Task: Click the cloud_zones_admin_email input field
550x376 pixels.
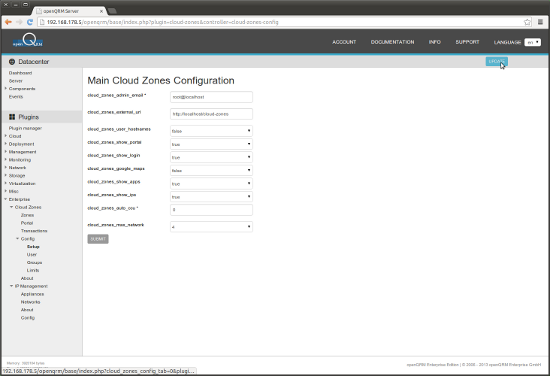Action: 211,97
